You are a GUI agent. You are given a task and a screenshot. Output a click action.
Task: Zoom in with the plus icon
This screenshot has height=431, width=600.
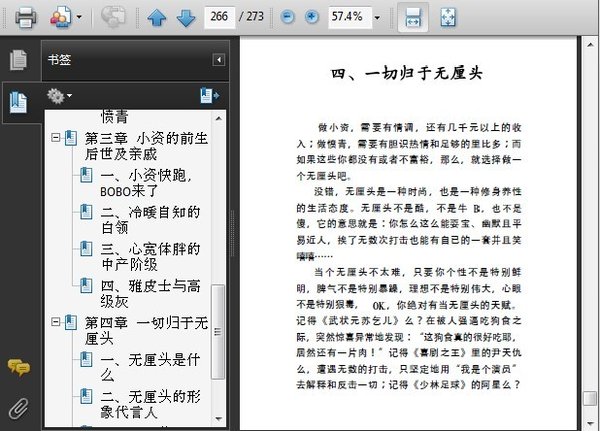[312, 17]
